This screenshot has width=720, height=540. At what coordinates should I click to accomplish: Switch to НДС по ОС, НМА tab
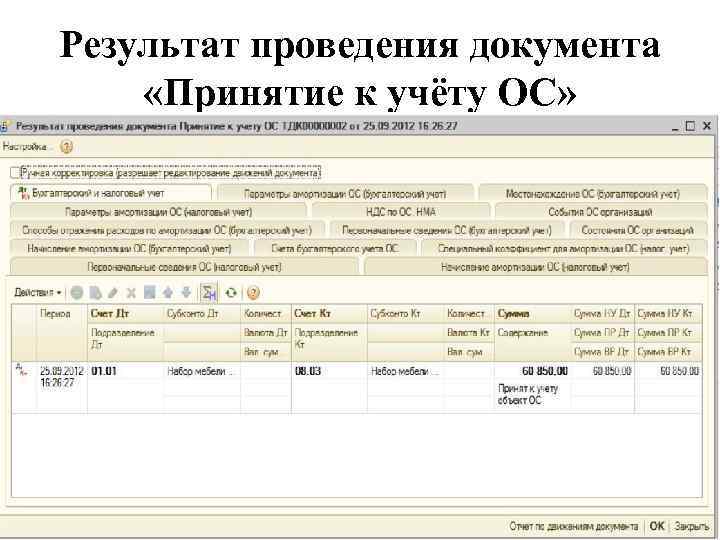401,212
